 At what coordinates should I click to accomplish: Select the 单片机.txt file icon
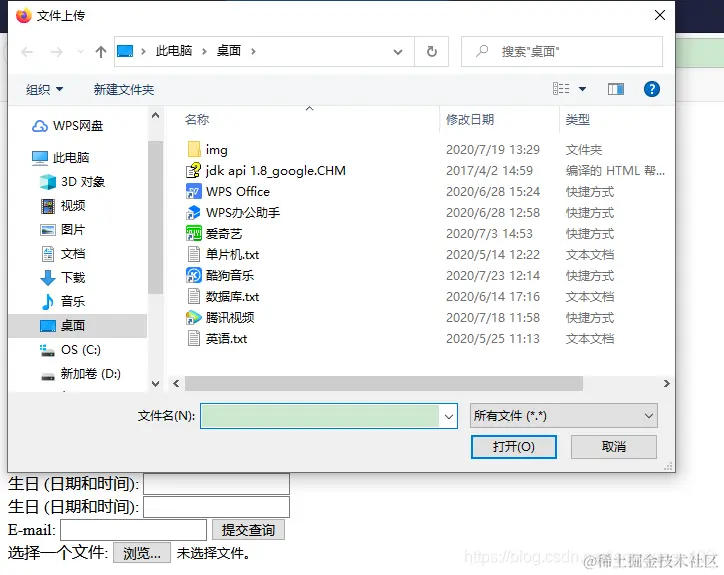tap(194, 254)
